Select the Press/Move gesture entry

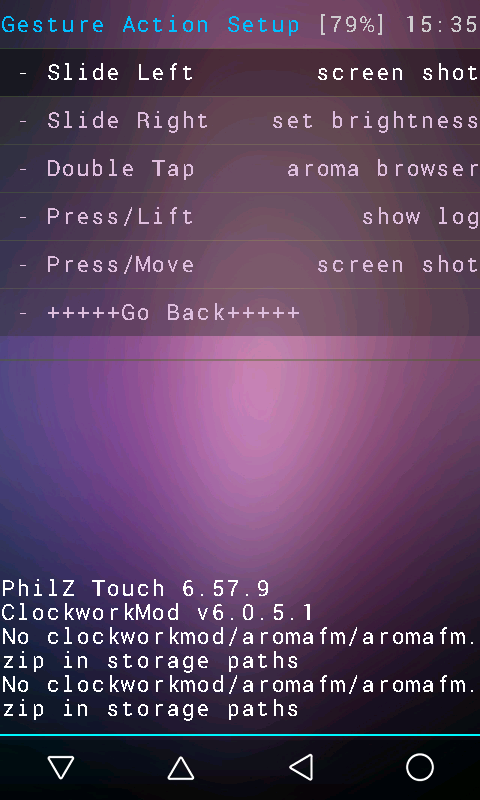click(240, 265)
